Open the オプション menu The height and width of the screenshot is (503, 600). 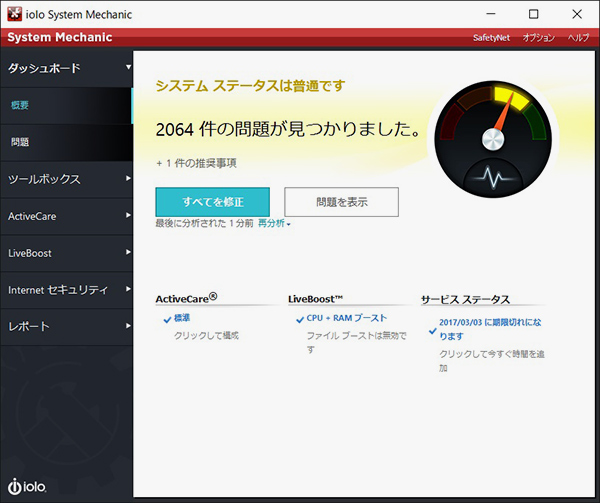coord(538,37)
